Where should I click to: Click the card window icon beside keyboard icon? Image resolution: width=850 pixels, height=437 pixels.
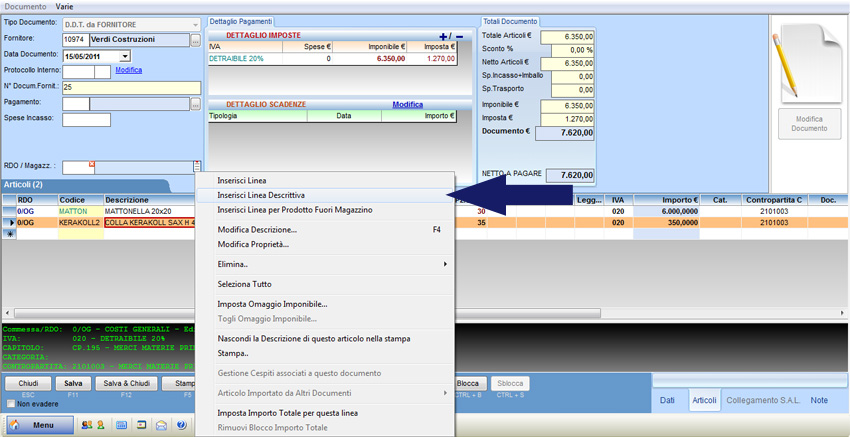click(141, 425)
